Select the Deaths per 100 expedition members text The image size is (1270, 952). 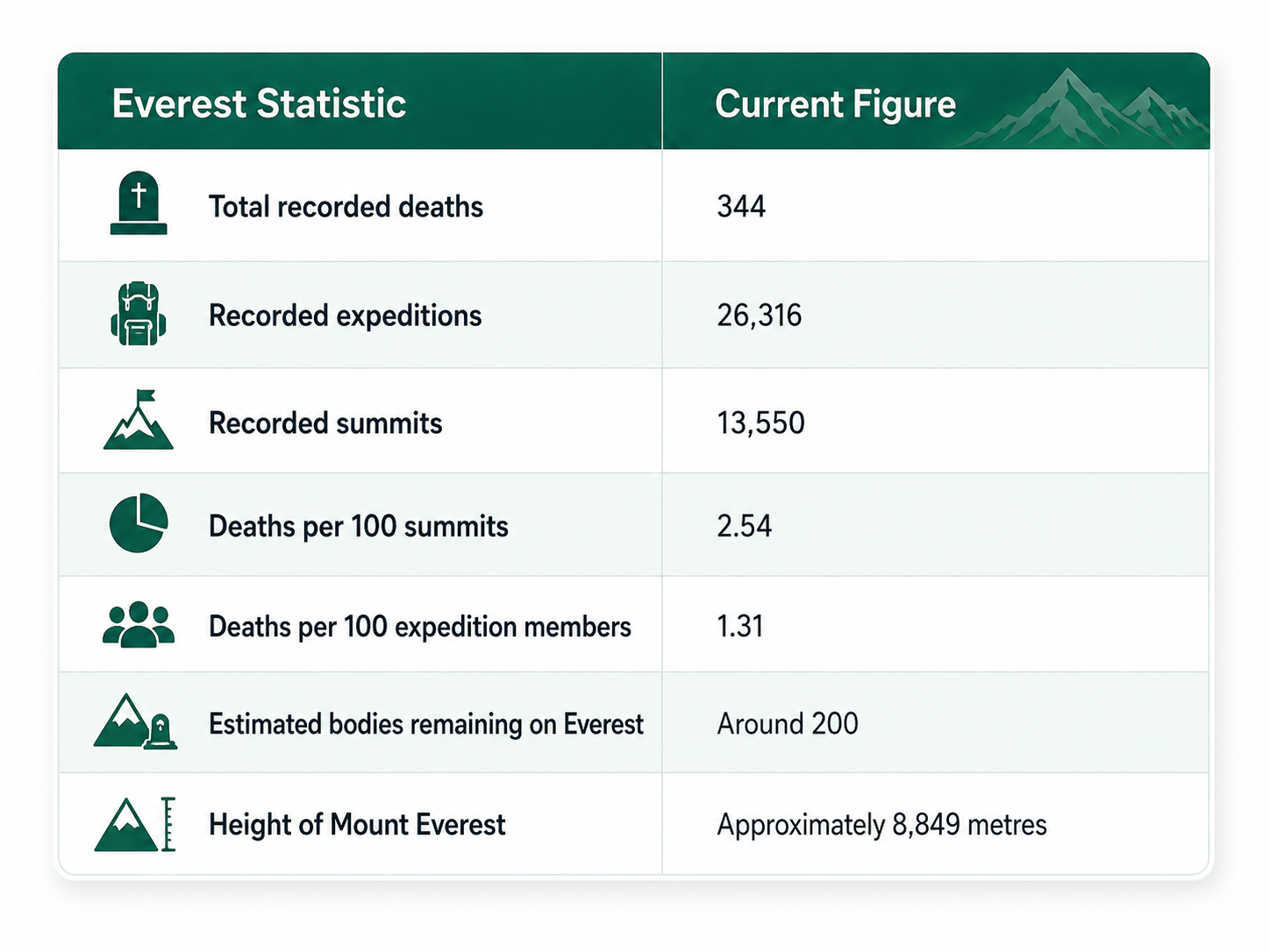tap(419, 627)
